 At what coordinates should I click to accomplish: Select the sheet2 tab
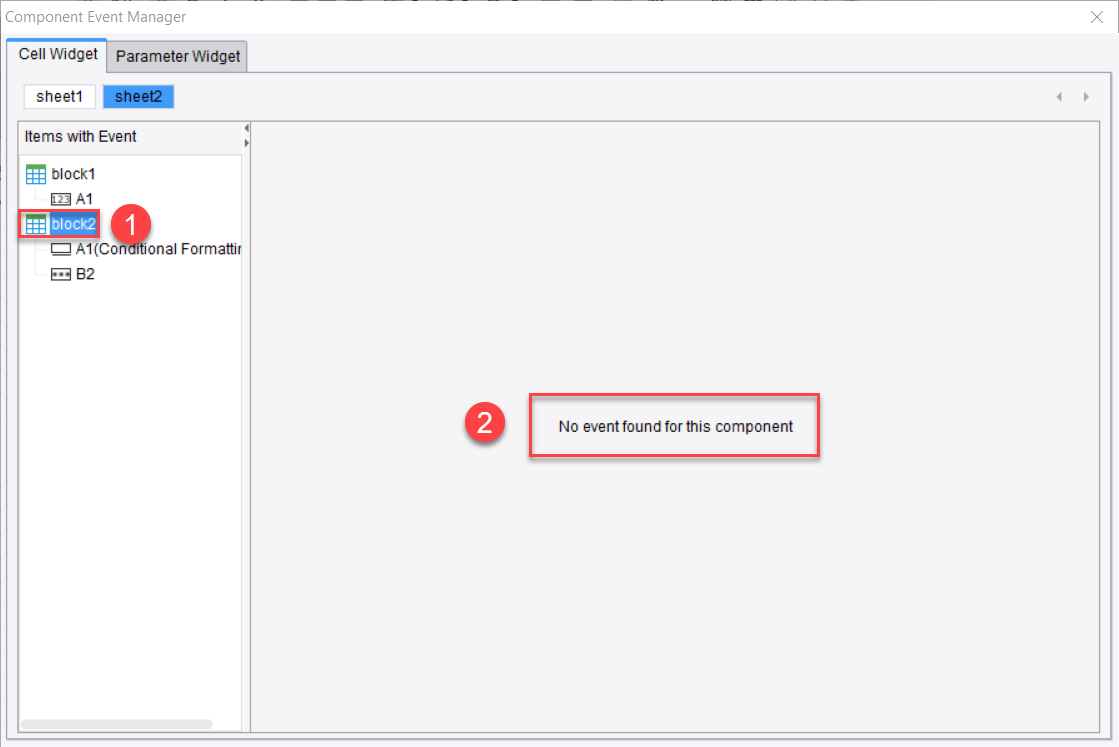(138, 96)
